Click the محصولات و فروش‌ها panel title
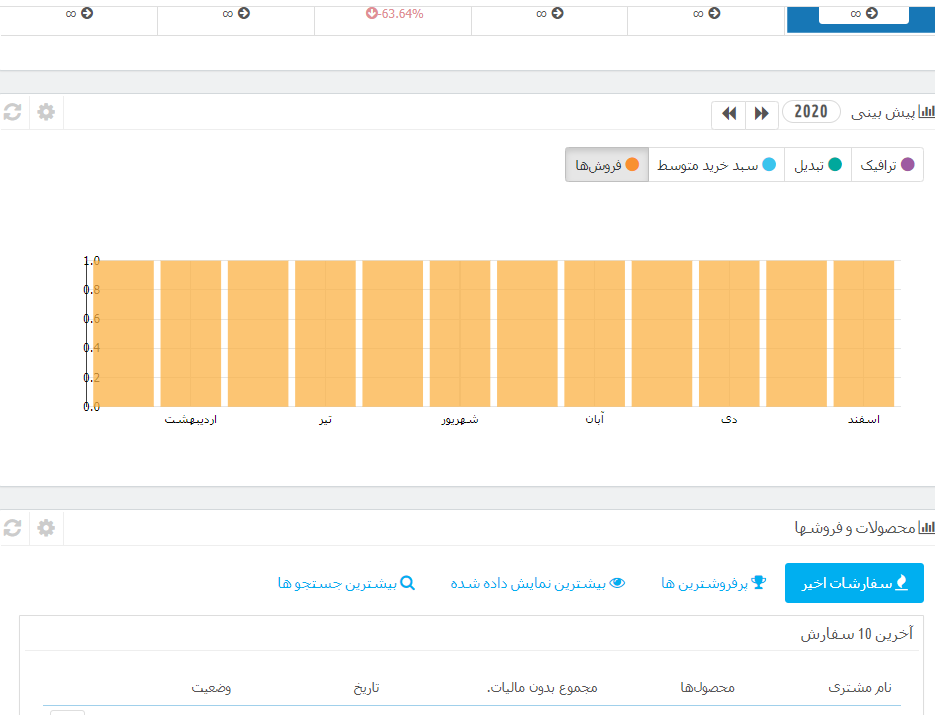Viewport: 935px width, 715px height. pos(854,528)
